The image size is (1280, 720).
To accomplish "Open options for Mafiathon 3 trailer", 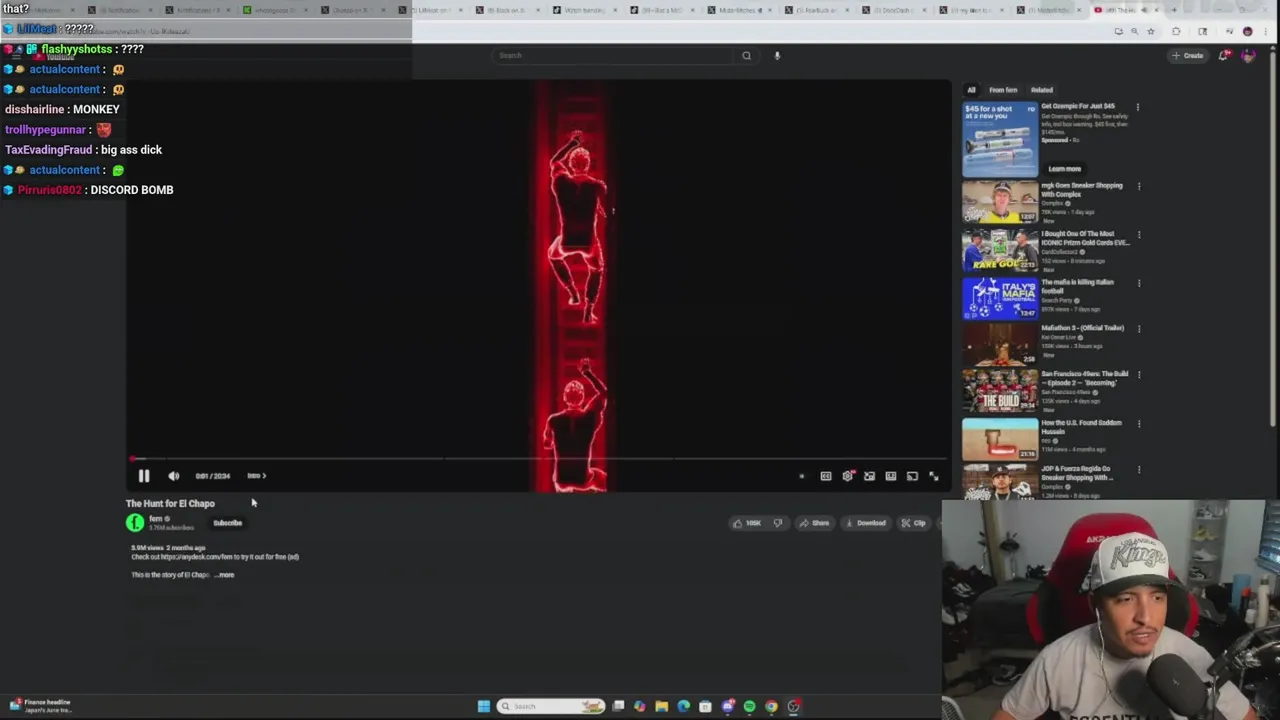I will click(1138, 329).
